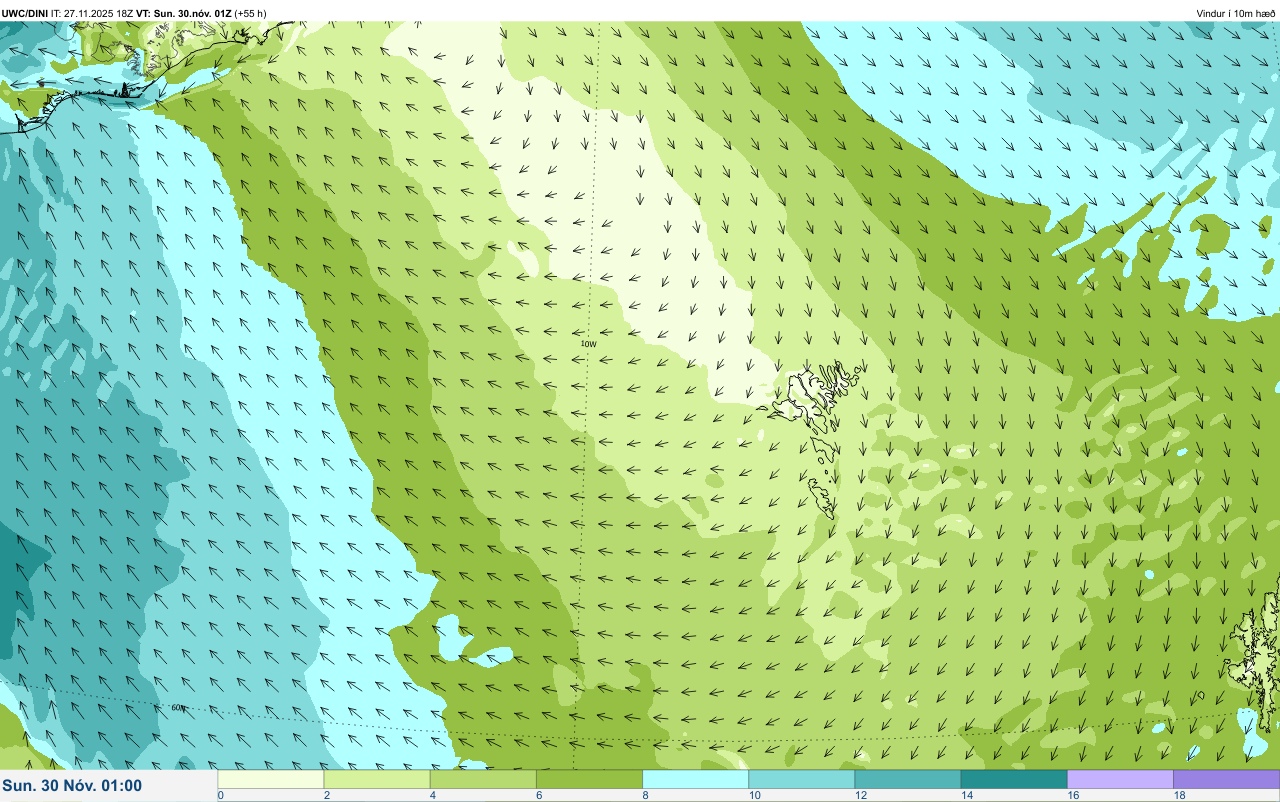Click the 'VT: Sun. 30.nóv. 01Z' valid time
1280x802 pixels.
tap(184, 13)
